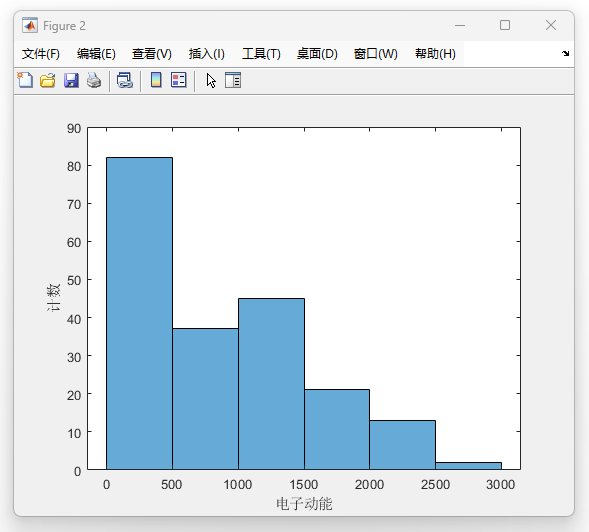Print the figure with the printer icon

tap(94, 80)
